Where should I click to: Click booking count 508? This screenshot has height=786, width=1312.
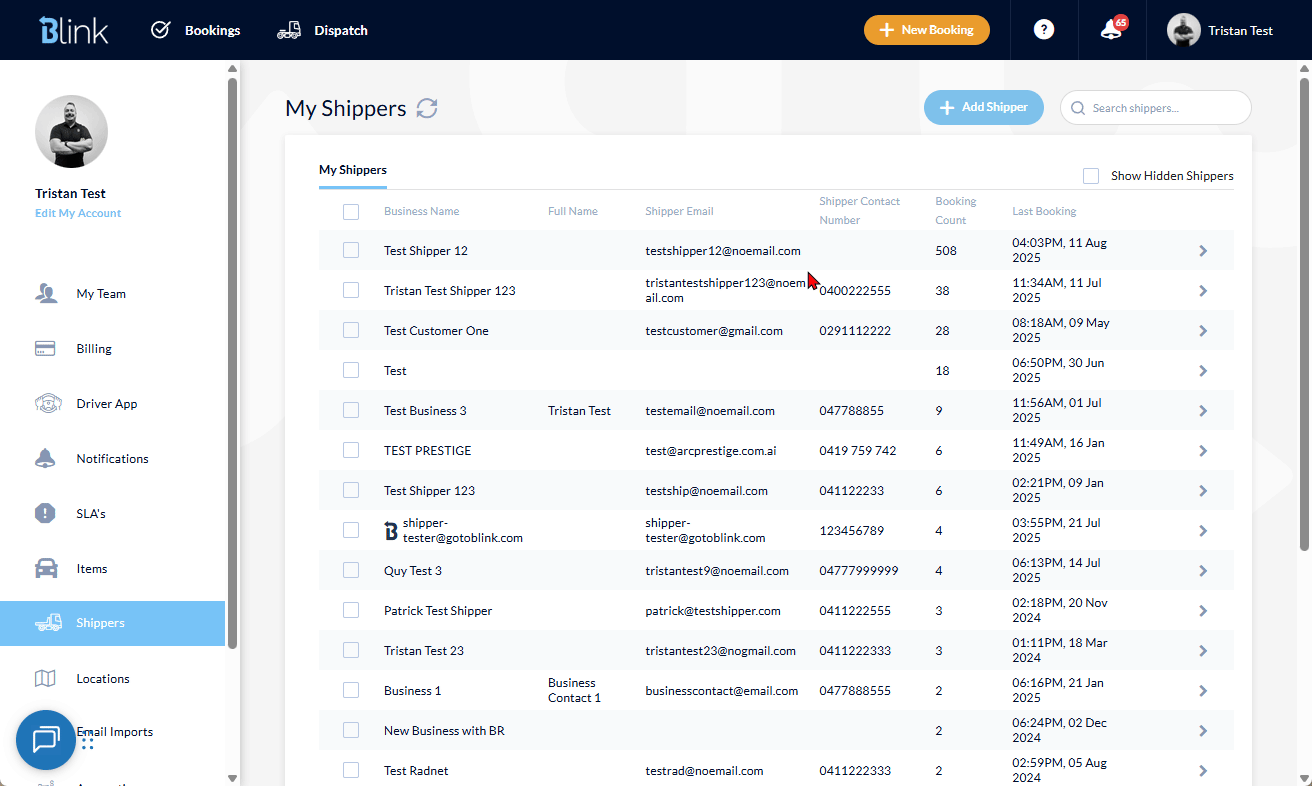(x=946, y=251)
